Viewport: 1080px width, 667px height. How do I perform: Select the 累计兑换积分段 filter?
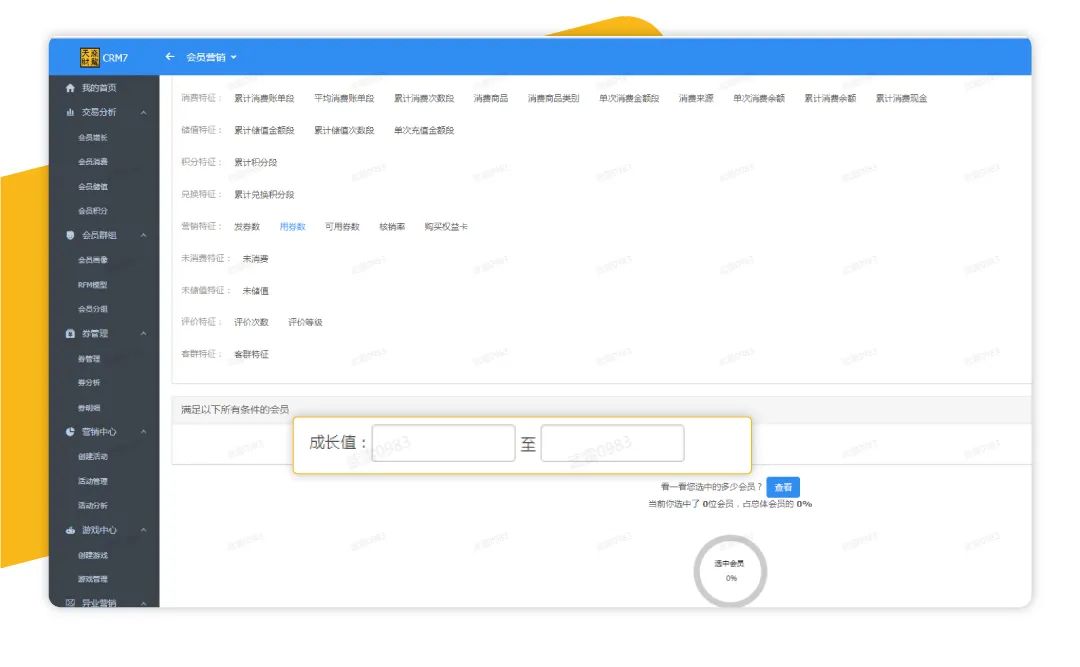coord(264,195)
